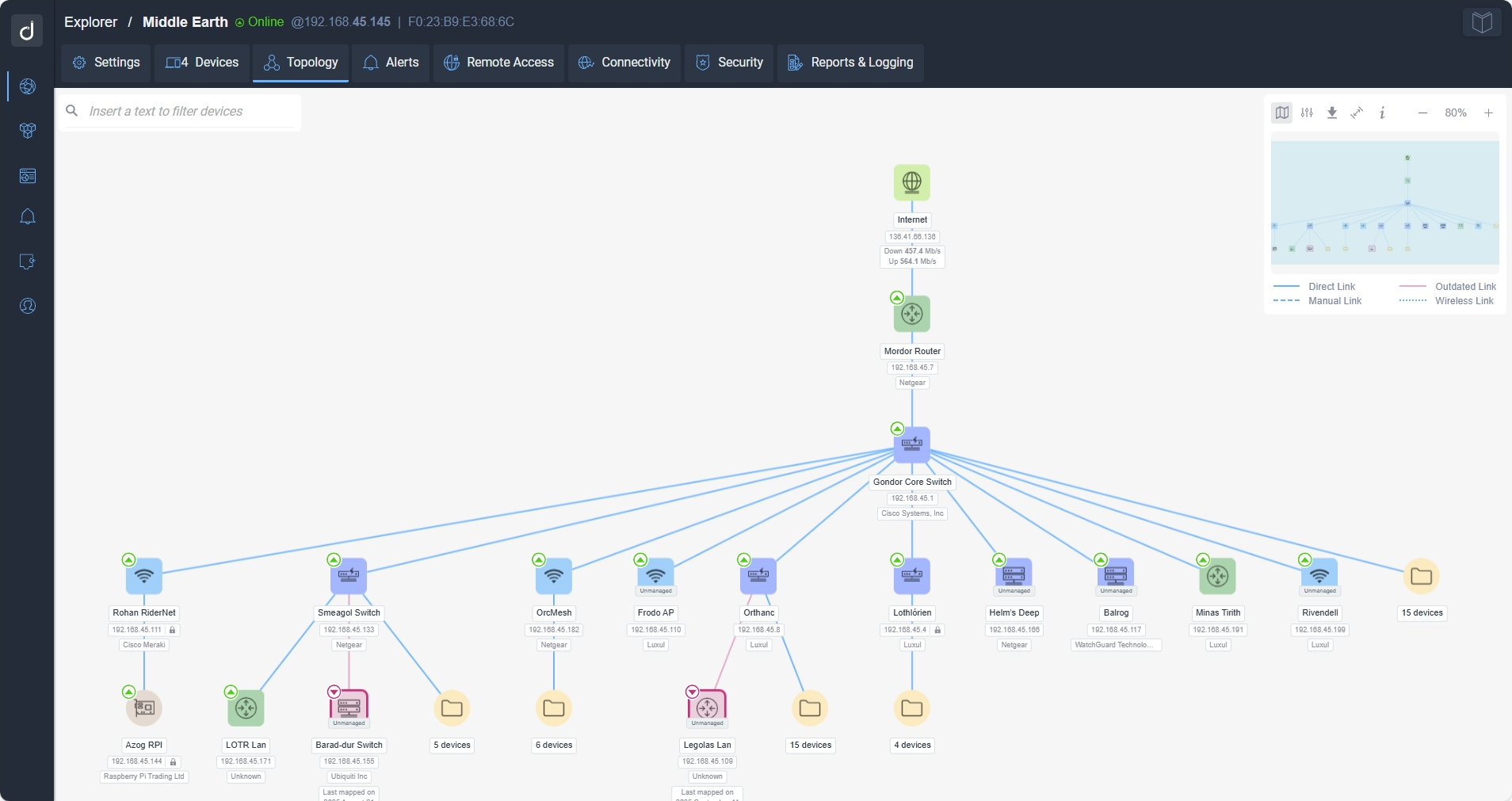Expand the Gondor Core Switch status chevron
Screen dimensions: 1512x801
(x=896, y=428)
